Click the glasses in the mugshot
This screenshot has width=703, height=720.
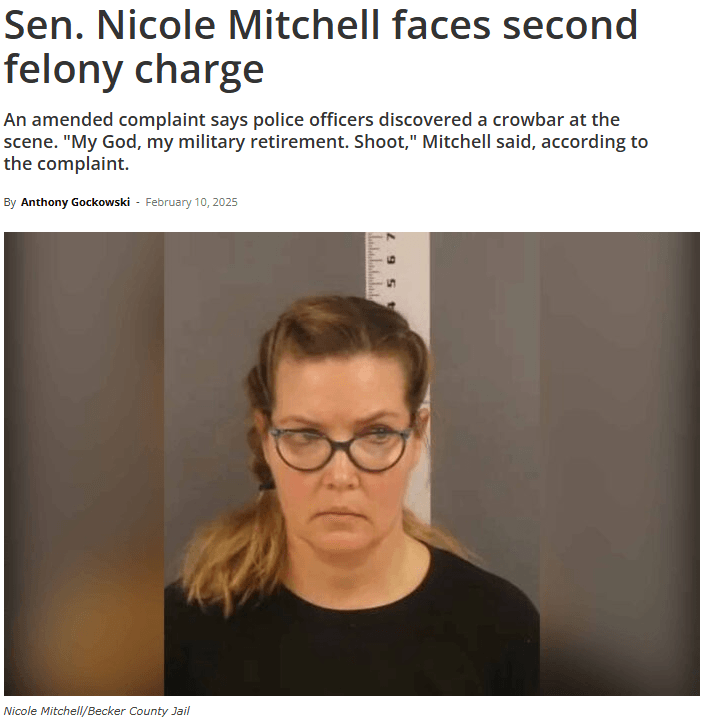(x=340, y=450)
